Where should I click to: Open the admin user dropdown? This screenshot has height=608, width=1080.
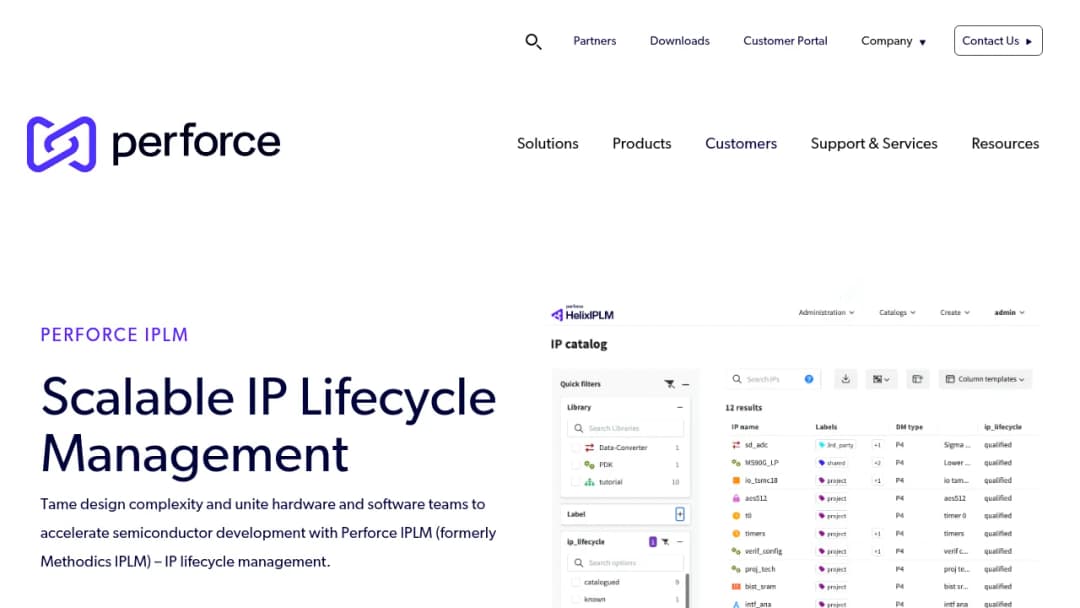click(x=1010, y=313)
